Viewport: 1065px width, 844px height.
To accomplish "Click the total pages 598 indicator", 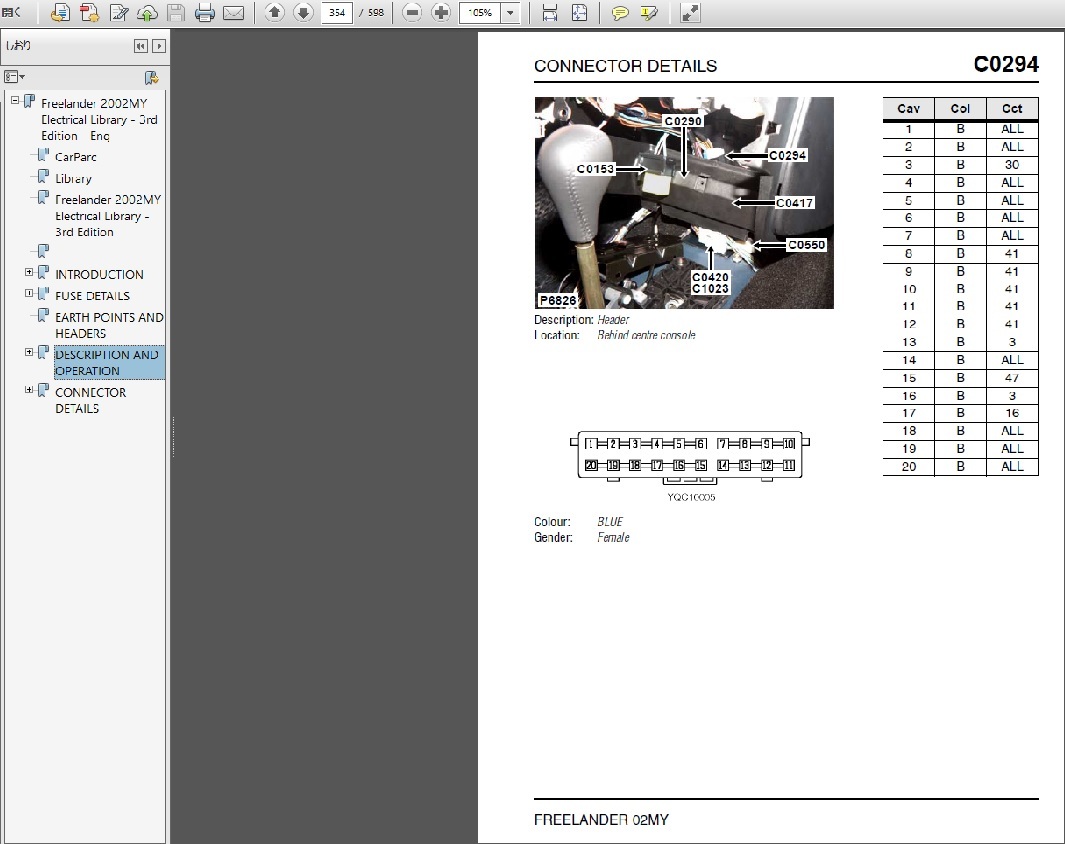I will tap(376, 12).
